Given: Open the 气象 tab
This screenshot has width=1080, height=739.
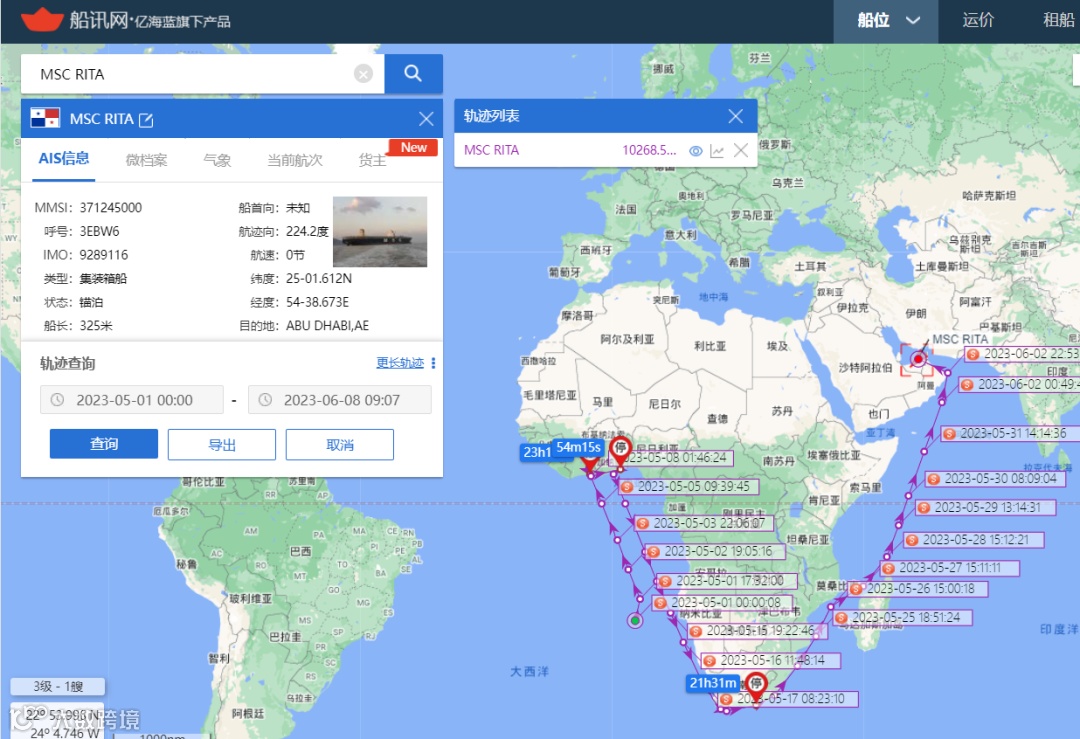Looking at the screenshot, I should point(217,160).
